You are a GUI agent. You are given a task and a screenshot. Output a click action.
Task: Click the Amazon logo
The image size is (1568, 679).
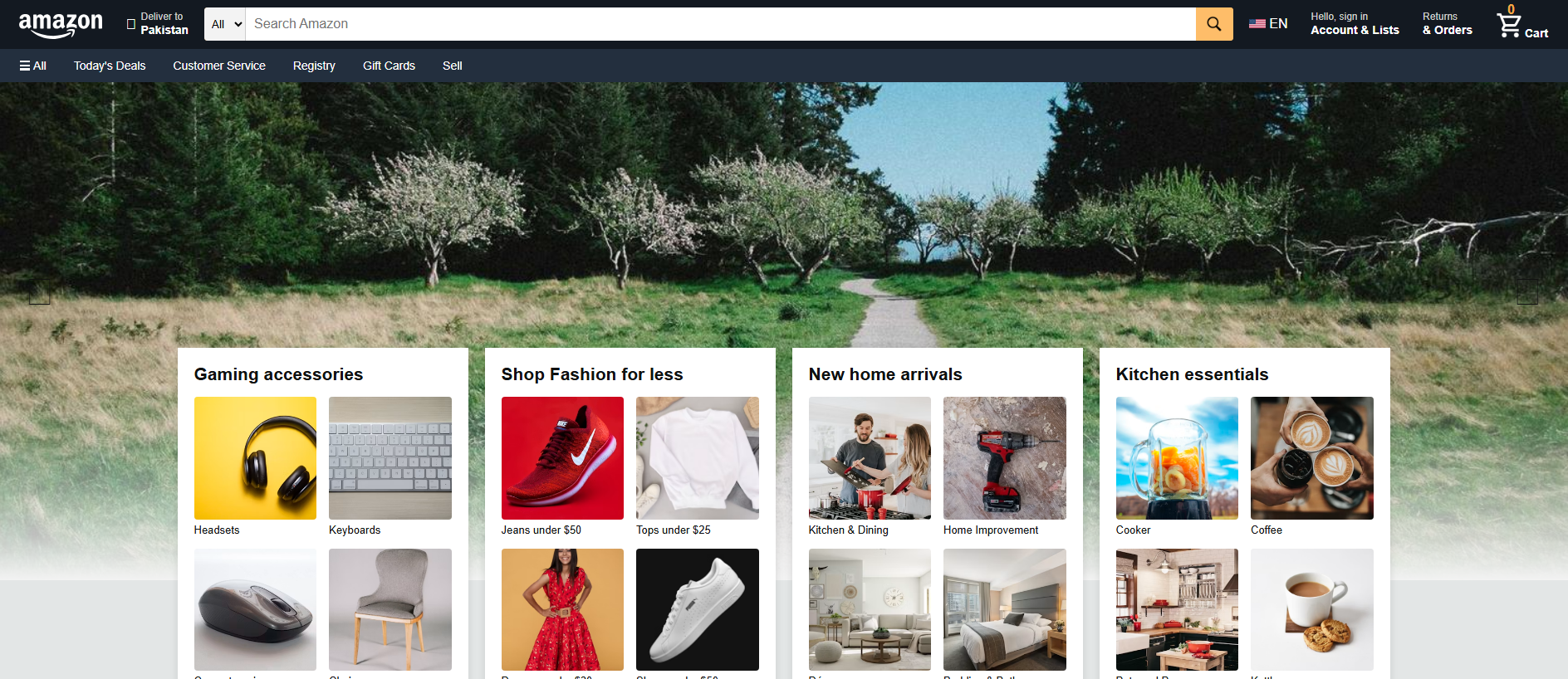[x=61, y=25]
